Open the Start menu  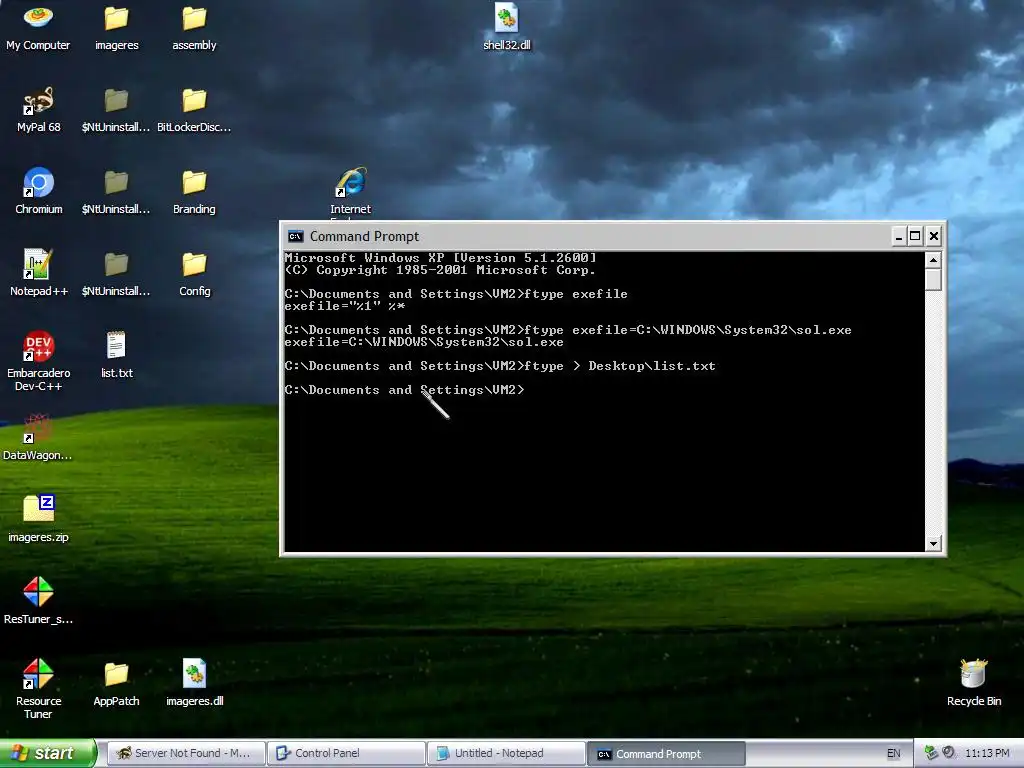[48, 753]
